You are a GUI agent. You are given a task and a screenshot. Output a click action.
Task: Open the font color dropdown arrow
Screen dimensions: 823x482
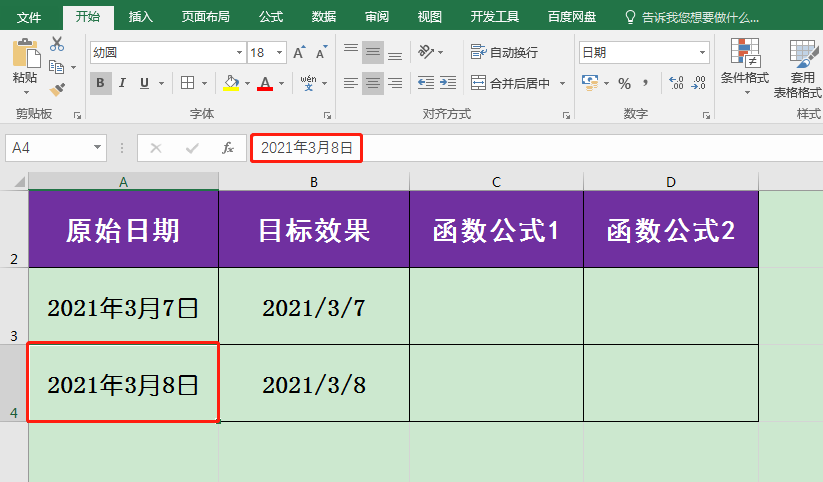282,83
